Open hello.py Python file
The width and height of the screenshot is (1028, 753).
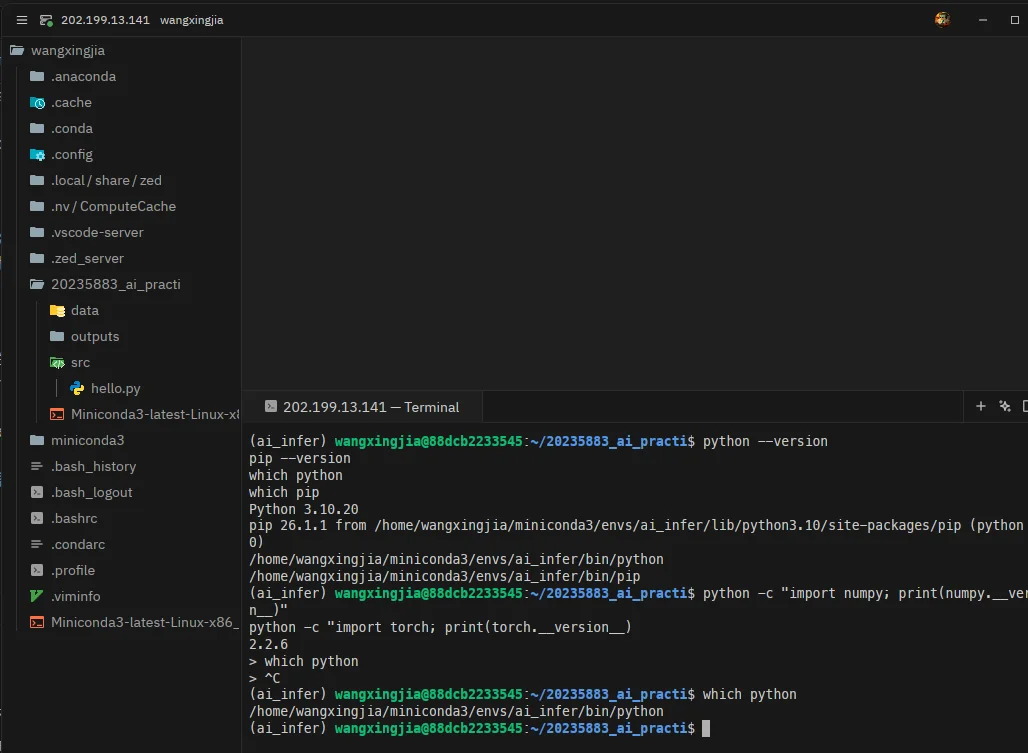tap(115, 389)
